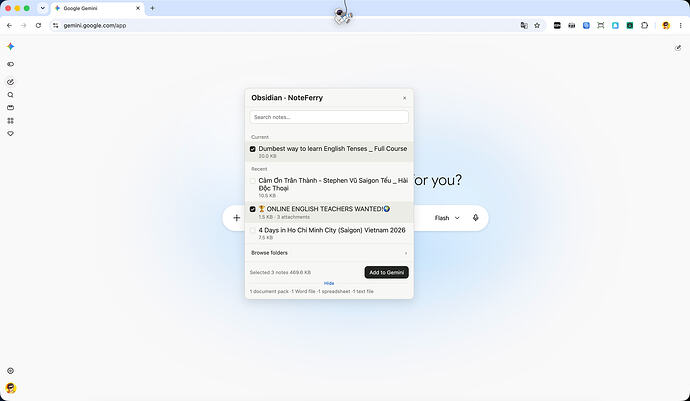The width and height of the screenshot is (690, 401).
Task: Click the '20.0 KB' size text
Action: (268, 156)
